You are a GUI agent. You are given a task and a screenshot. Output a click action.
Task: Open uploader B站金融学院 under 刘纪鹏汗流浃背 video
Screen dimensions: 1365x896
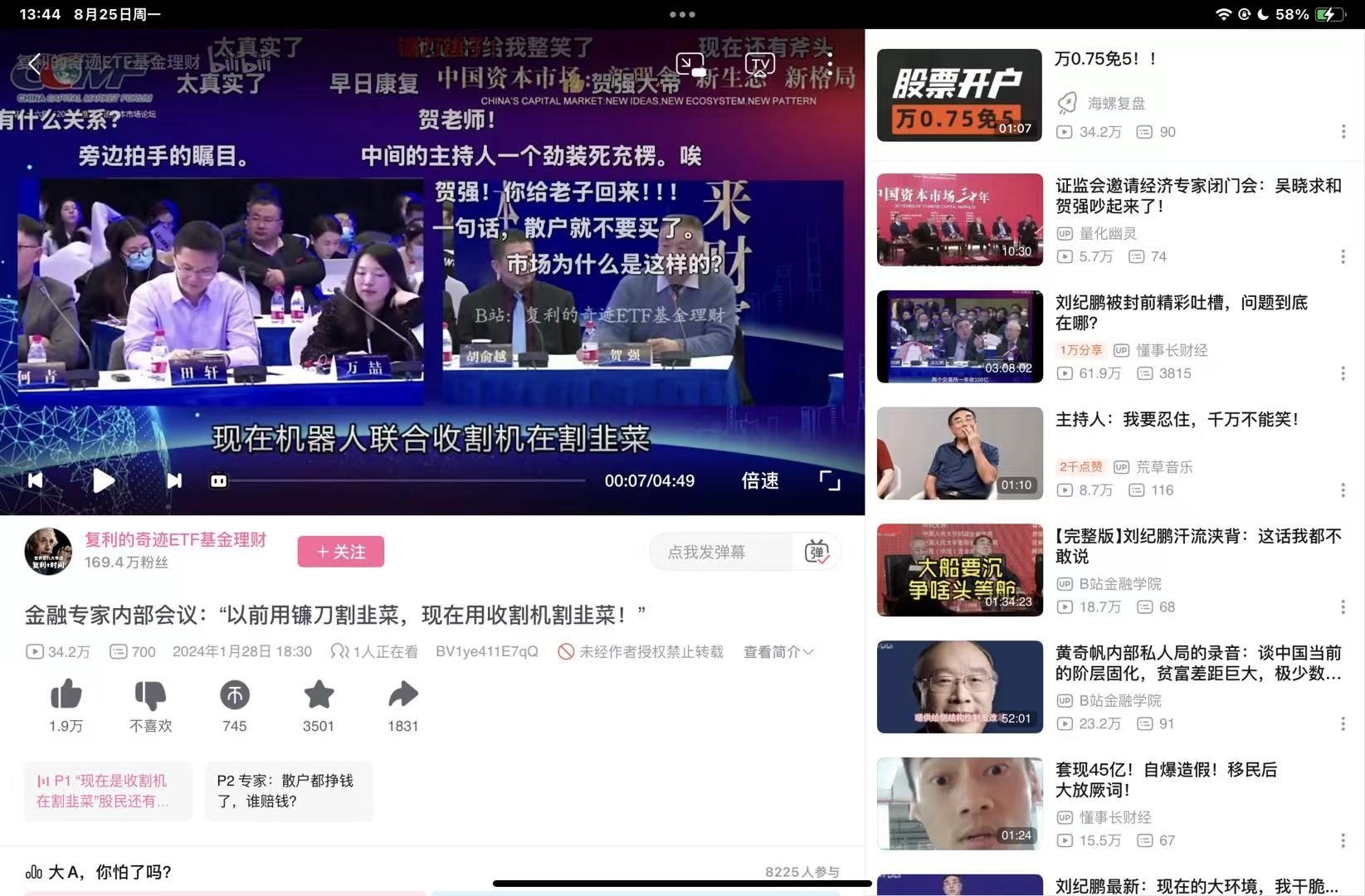[x=1120, y=584]
